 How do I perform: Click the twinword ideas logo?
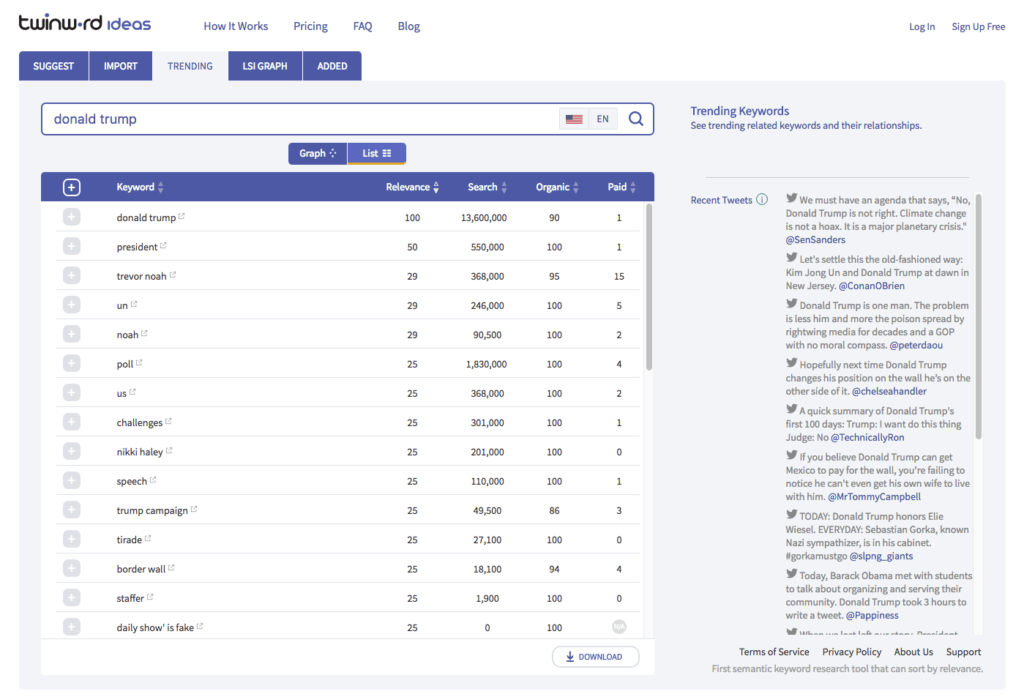(85, 23)
